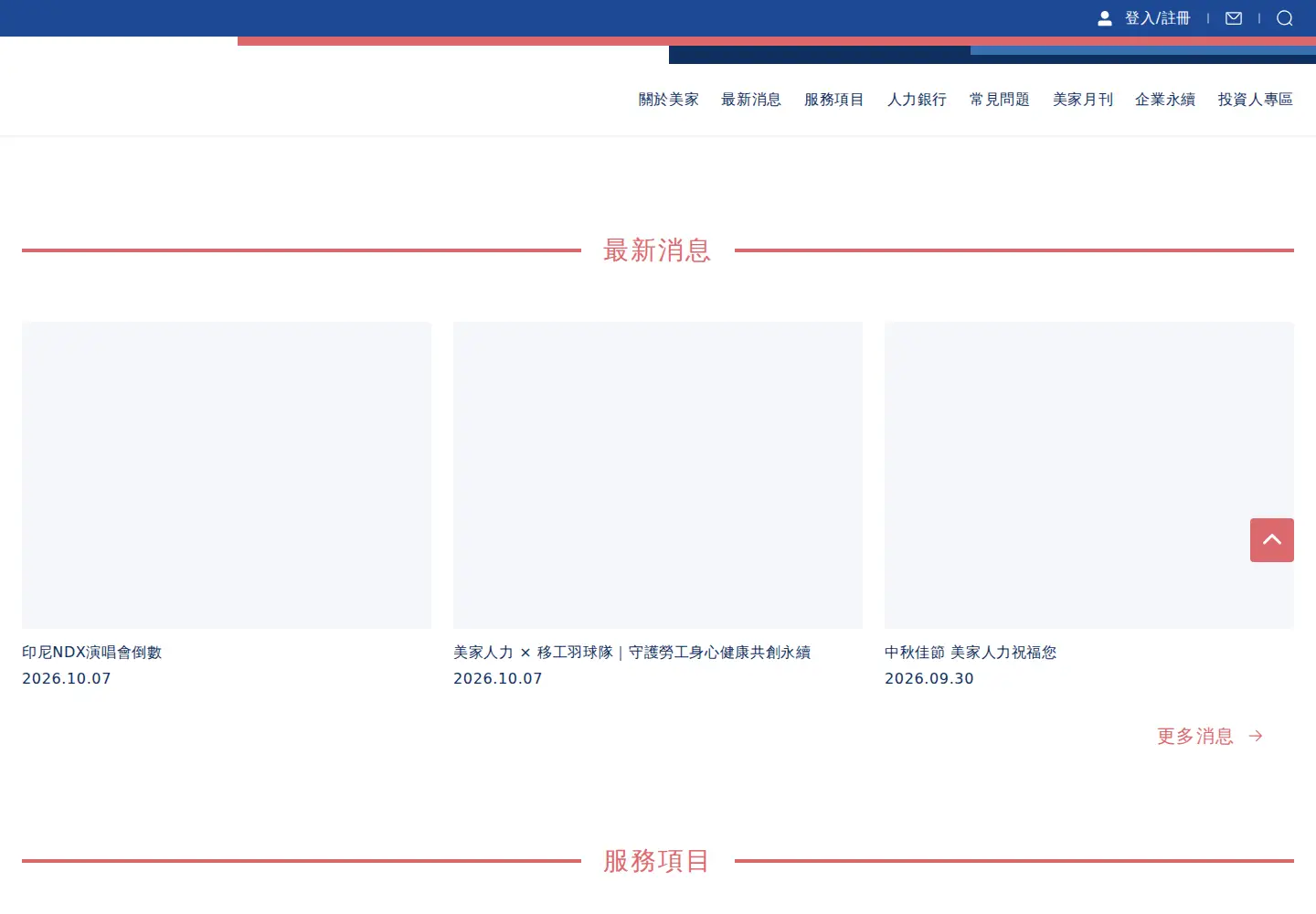Open 常見問題 navigation item

(x=1000, y=99)
